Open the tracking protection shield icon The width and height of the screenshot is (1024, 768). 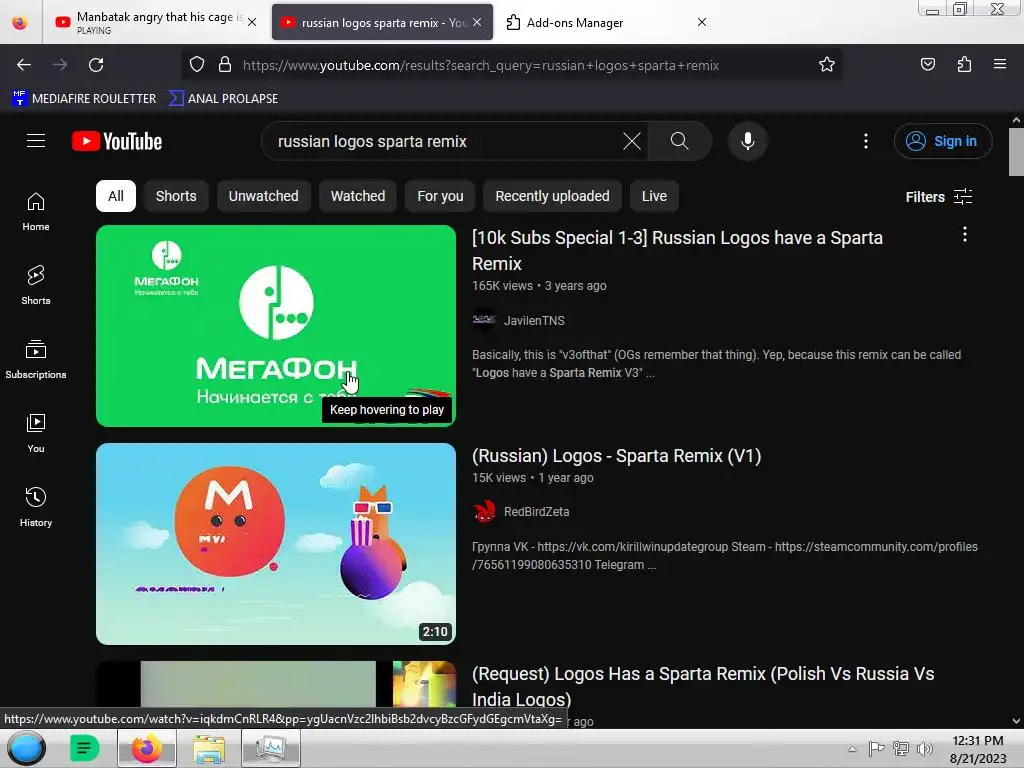197,64
